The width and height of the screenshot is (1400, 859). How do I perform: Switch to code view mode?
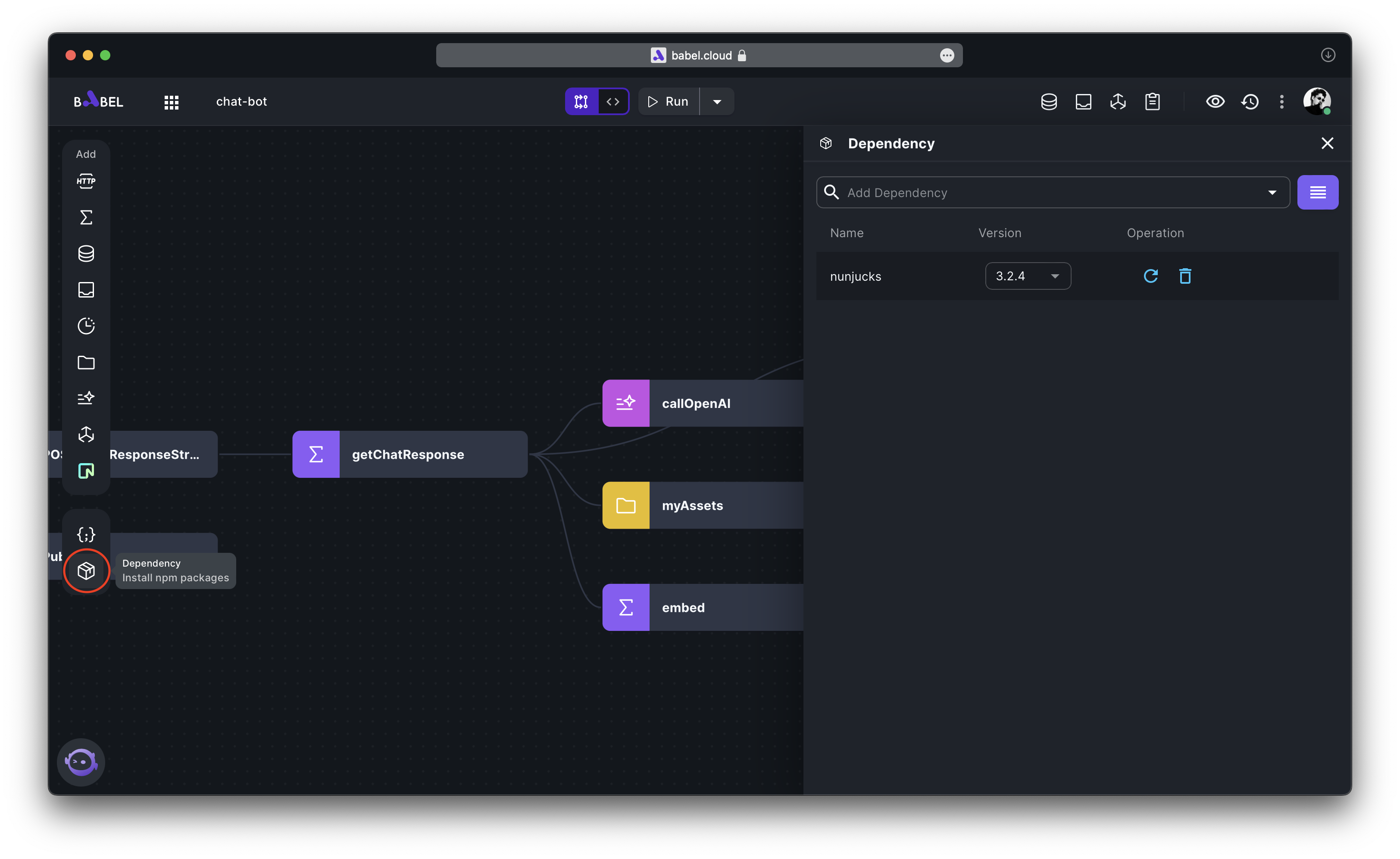pos(612,102)
